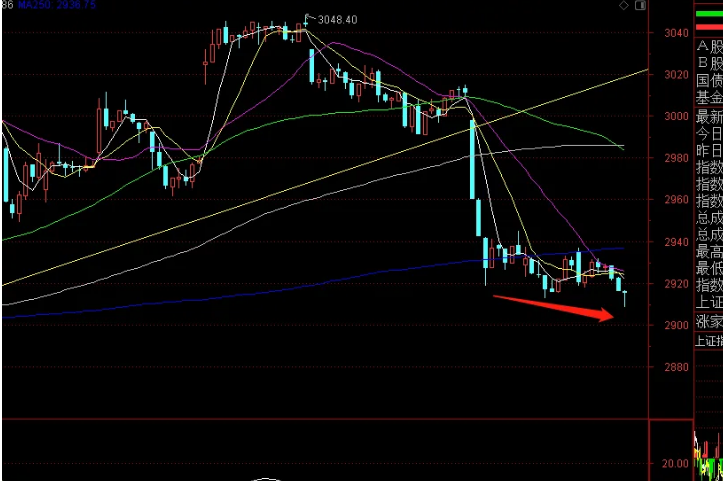Click the 3040 price axis label
The width and height of the screenshot is (723, 481).
[x=676, y=33]
